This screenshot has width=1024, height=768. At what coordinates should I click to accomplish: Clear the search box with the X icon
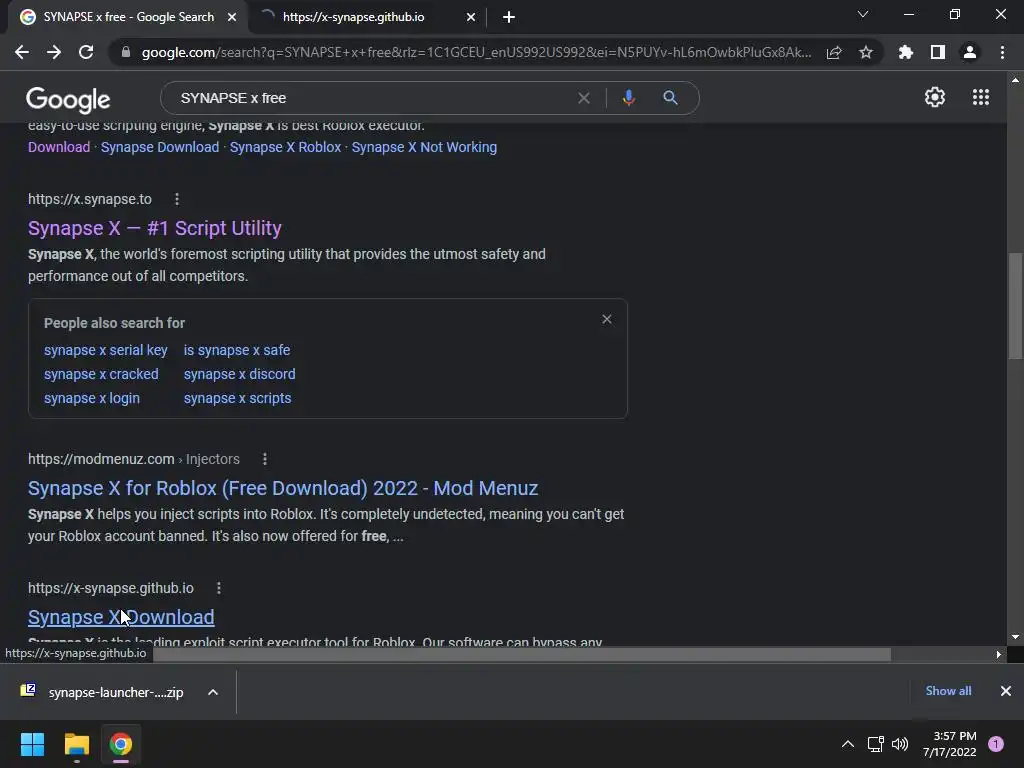coord(584,98)
